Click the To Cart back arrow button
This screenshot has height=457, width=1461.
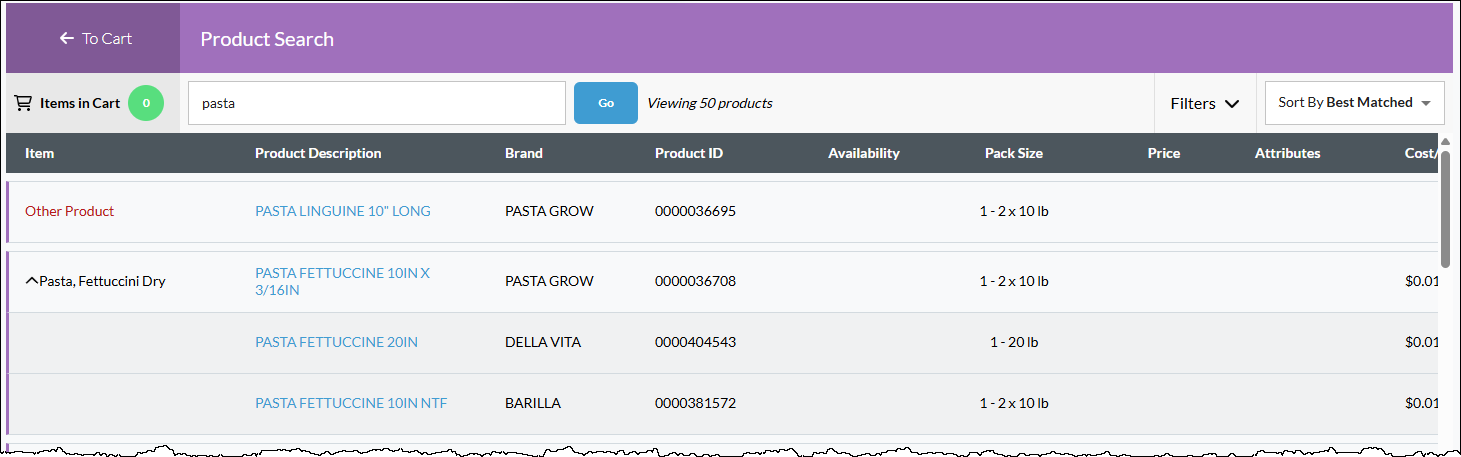tap(95, 39)
